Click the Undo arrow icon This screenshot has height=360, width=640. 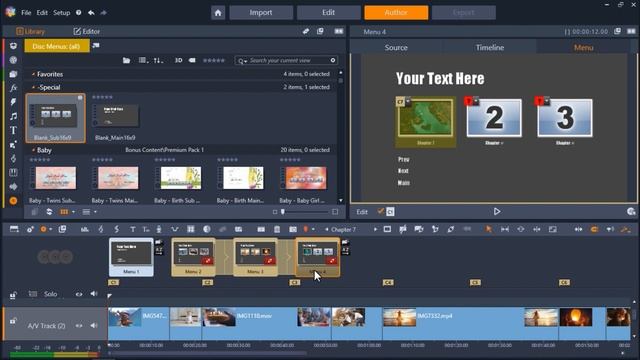click(91, 13)
